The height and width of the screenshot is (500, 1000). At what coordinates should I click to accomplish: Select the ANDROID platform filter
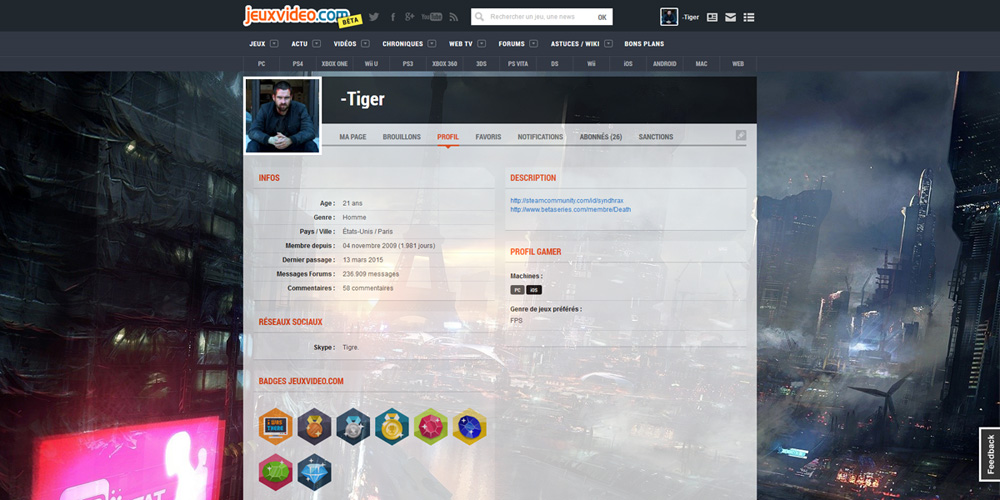click(x=665, y=64)
